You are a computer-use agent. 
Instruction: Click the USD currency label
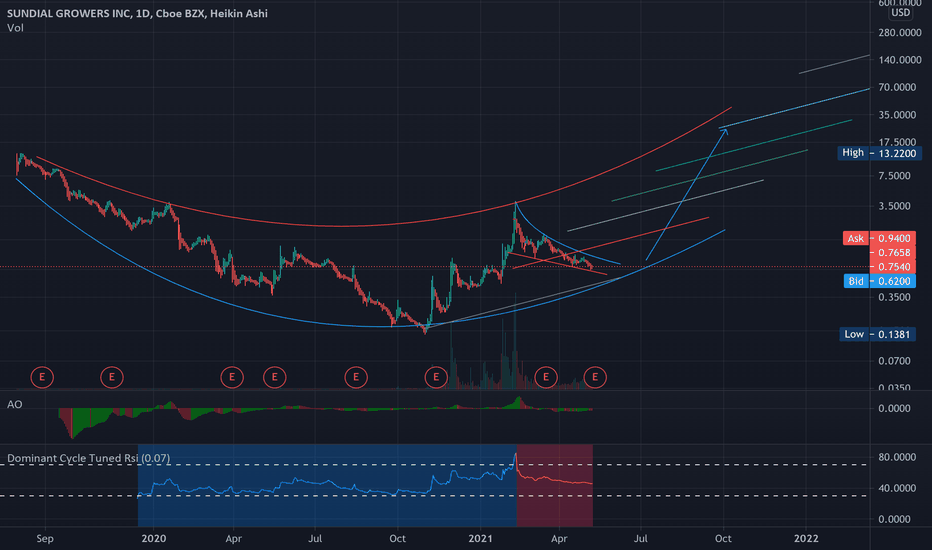point(900,12)
